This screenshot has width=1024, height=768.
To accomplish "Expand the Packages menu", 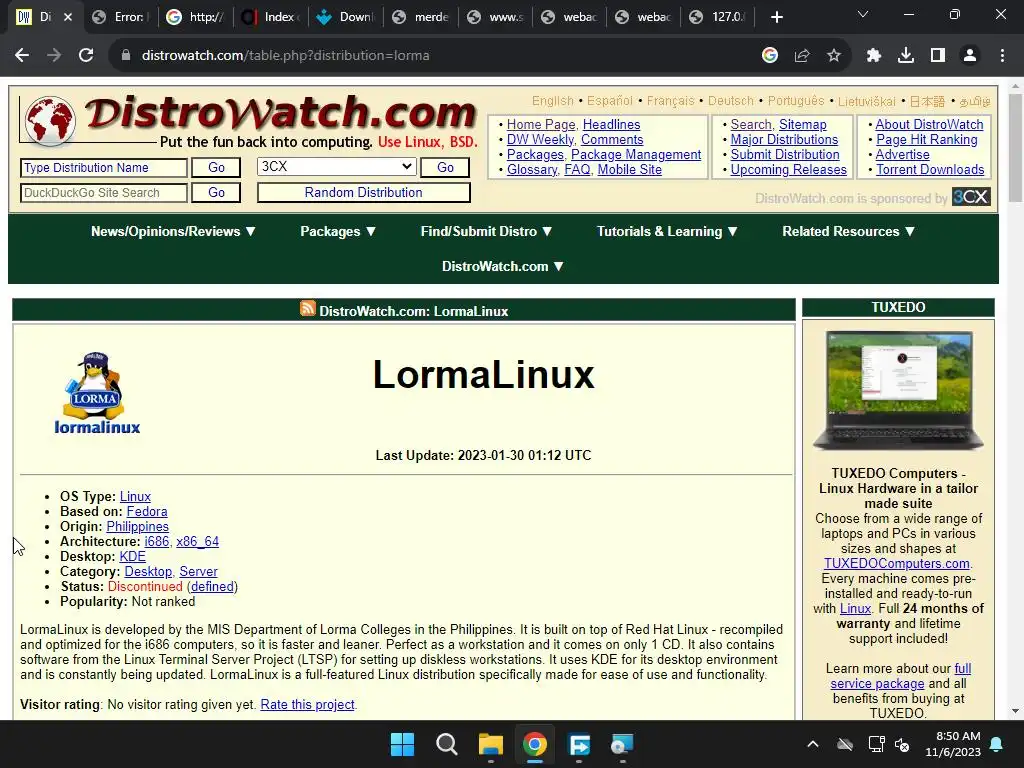I will click(338, 231).
